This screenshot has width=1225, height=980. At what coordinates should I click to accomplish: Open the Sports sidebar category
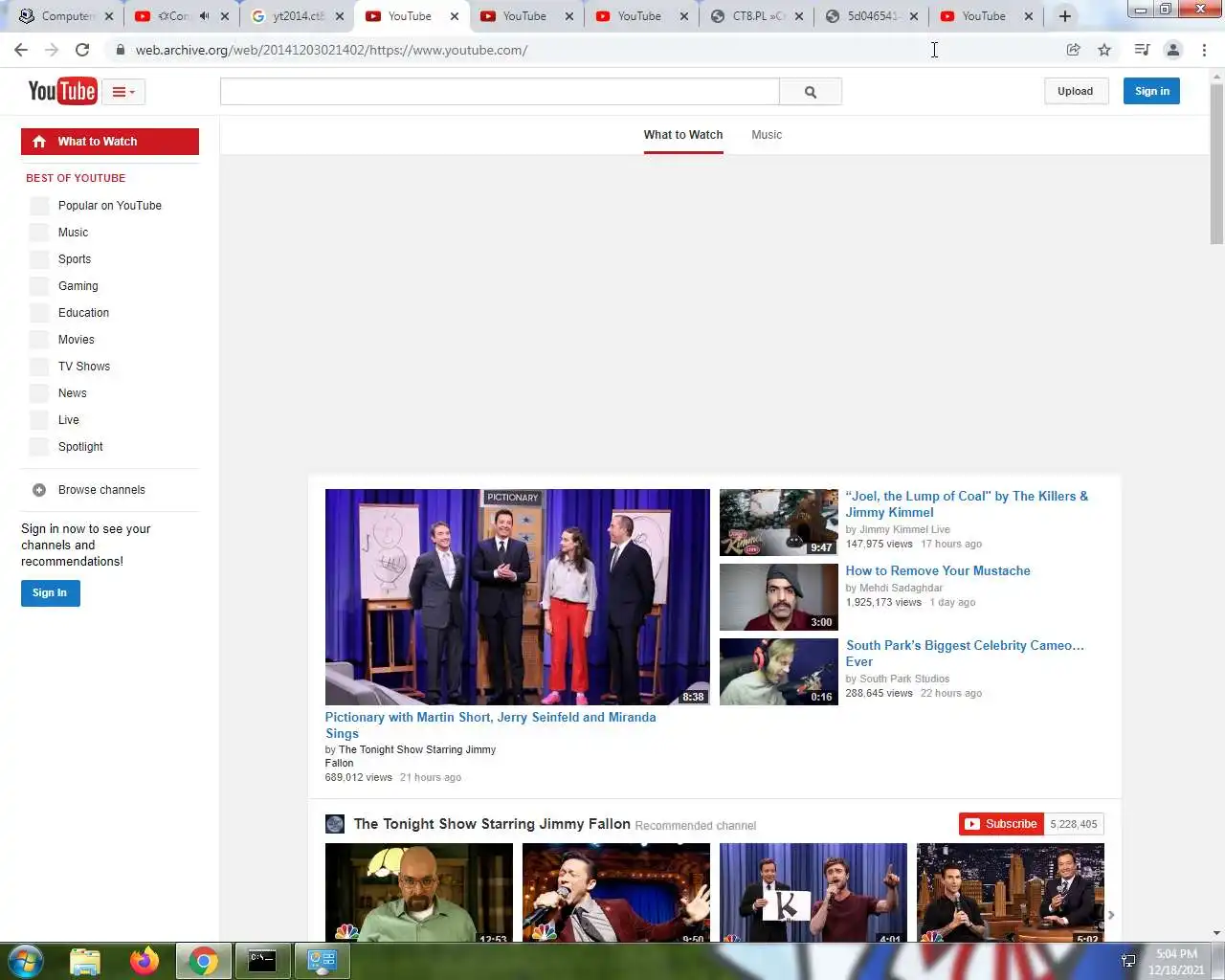75,259
